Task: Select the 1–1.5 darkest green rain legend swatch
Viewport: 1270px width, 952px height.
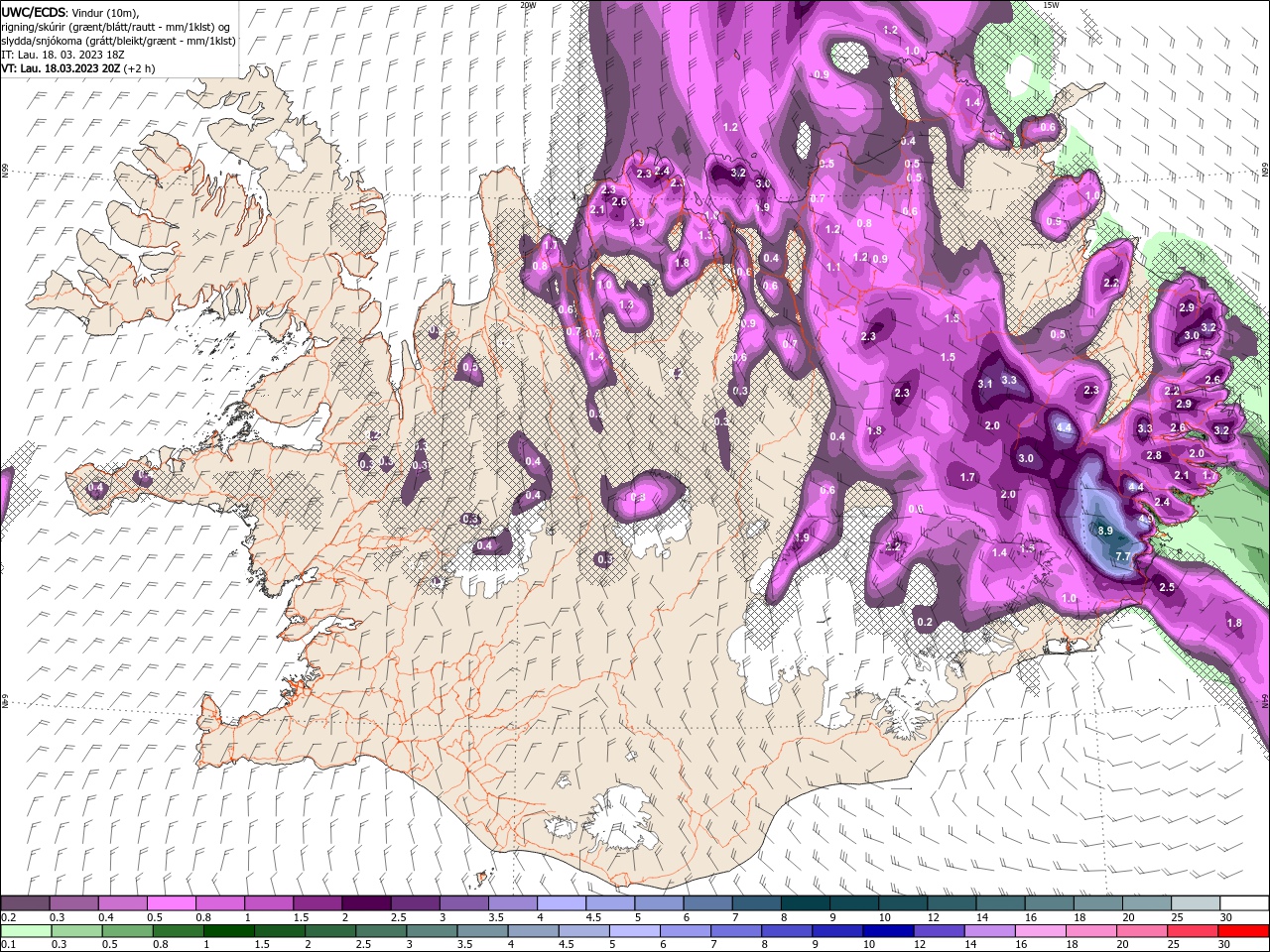Action: click(x=229, y=931)
